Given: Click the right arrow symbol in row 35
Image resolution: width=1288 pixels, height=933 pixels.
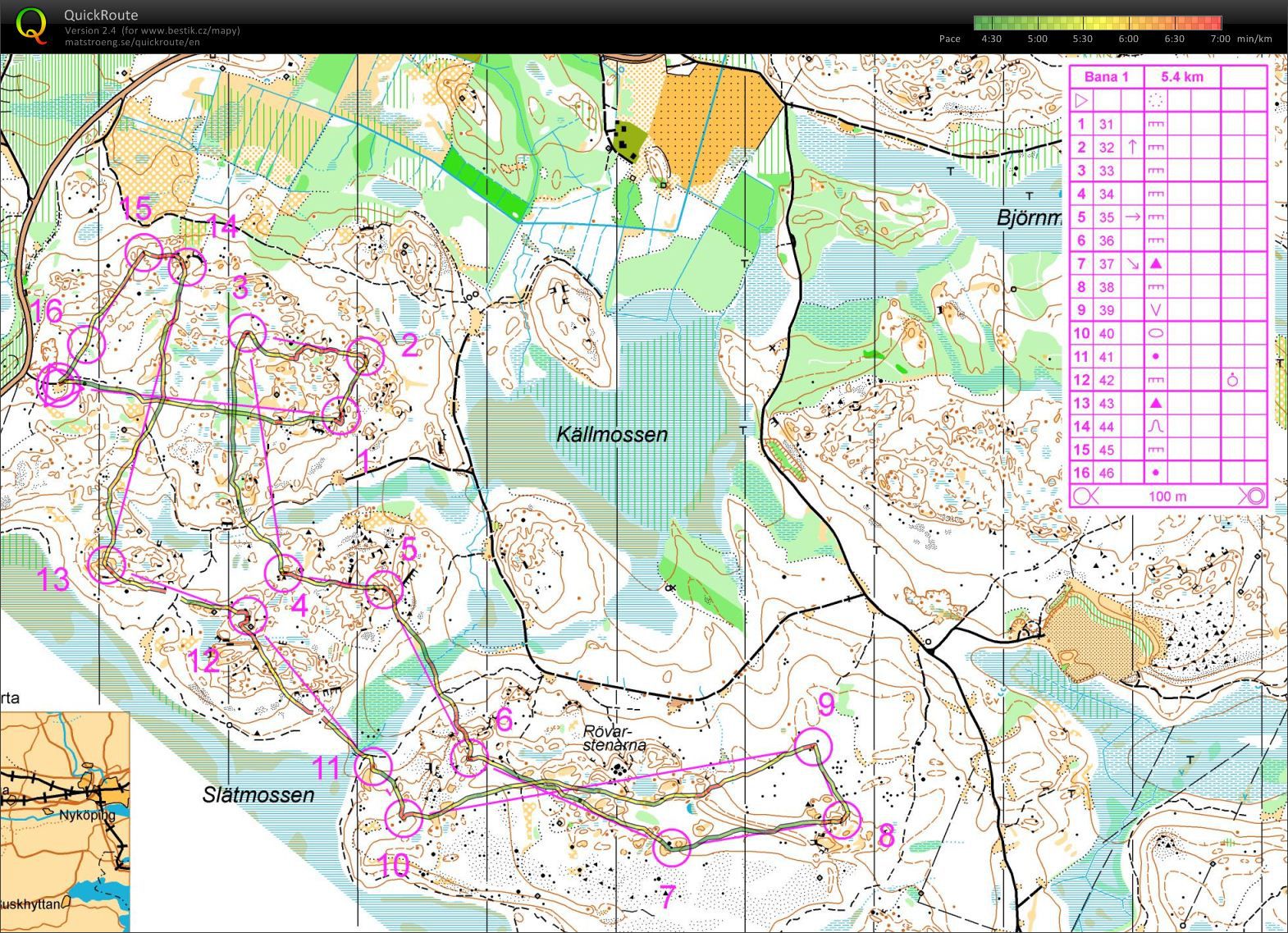Looking at the screenshot, I should pos(1132,217).
